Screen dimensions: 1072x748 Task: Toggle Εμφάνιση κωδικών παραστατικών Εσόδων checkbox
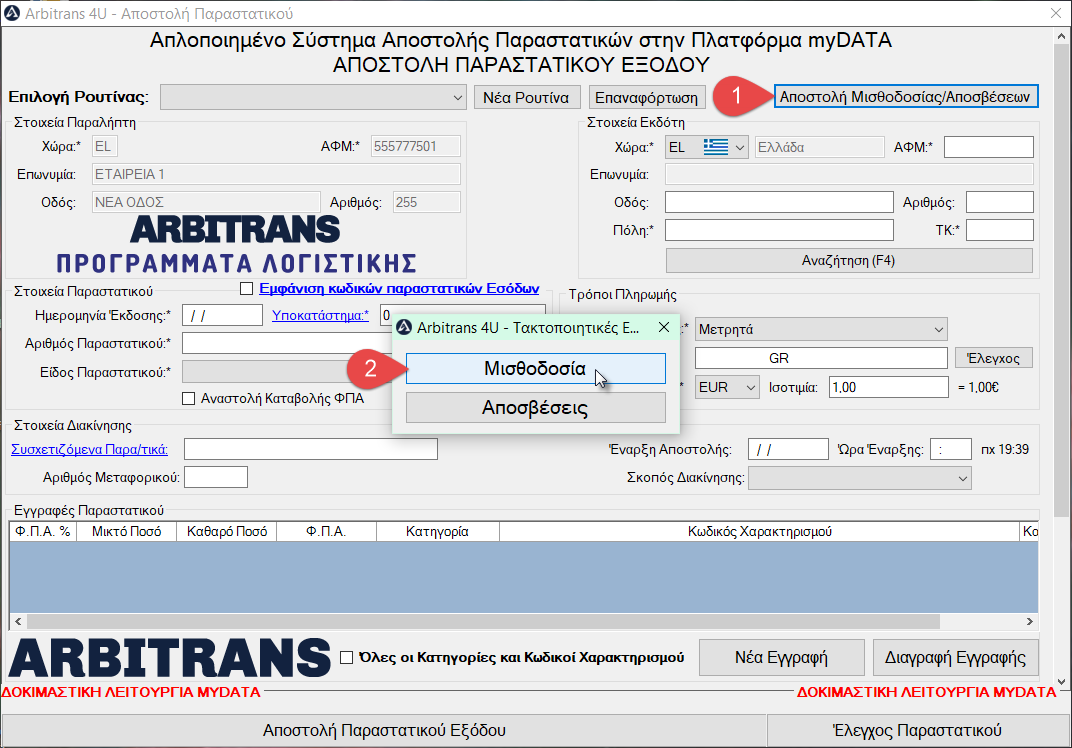[246, 289]
